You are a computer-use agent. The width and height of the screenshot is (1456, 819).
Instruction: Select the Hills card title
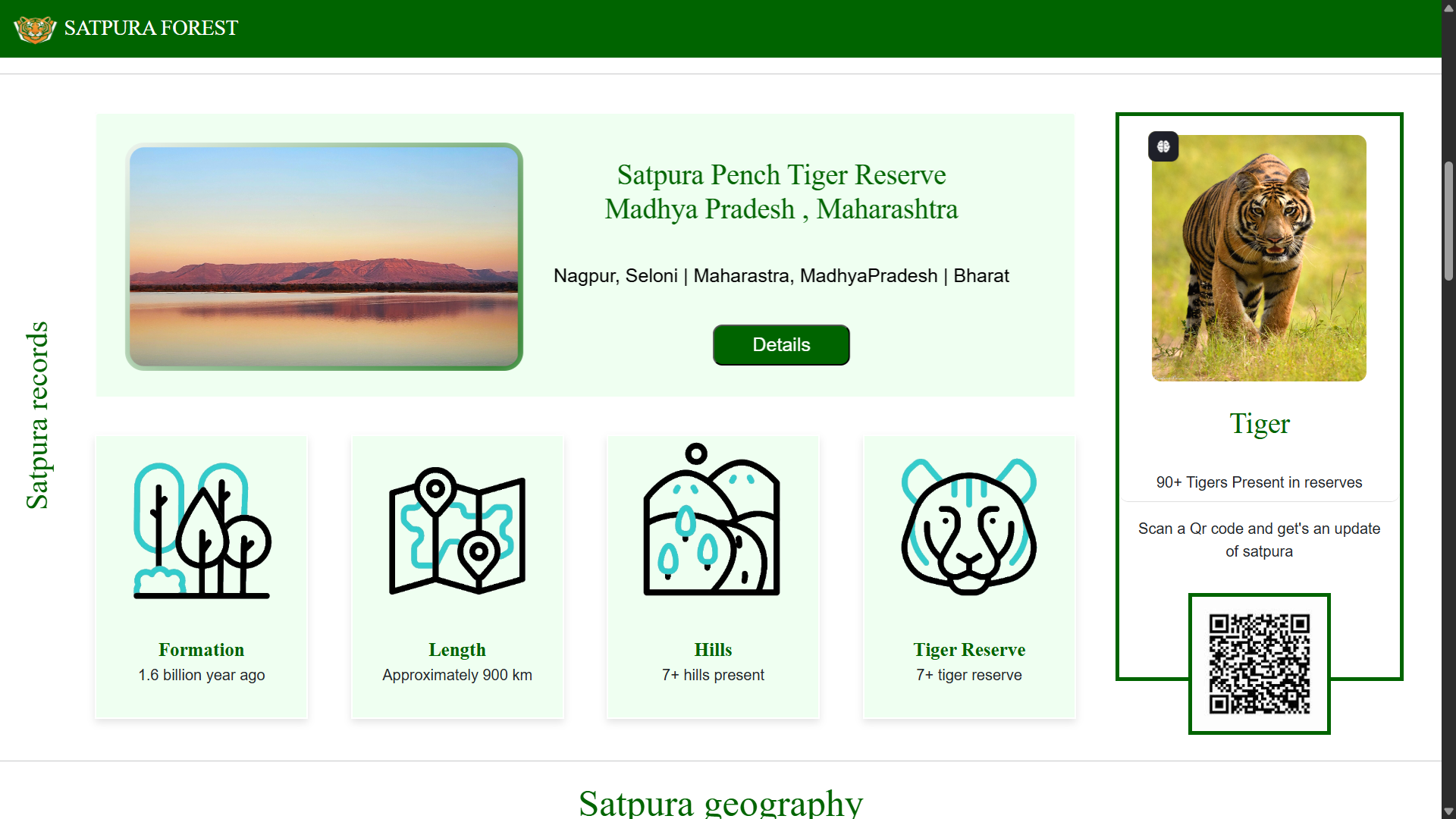pyautogui.click(x=713, y=650)
